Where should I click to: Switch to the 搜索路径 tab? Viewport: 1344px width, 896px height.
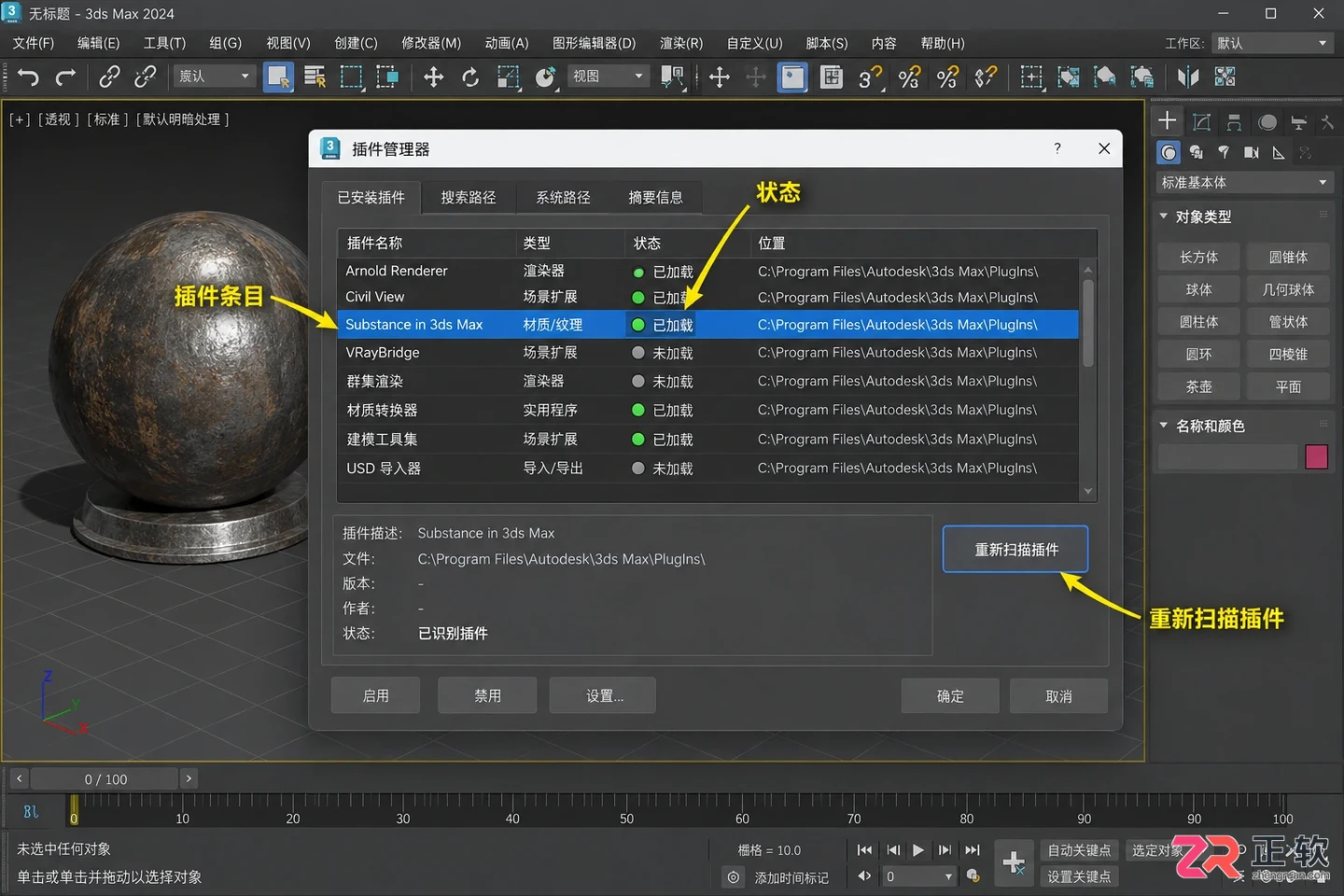pyautogui.click(x=469, y=197)
